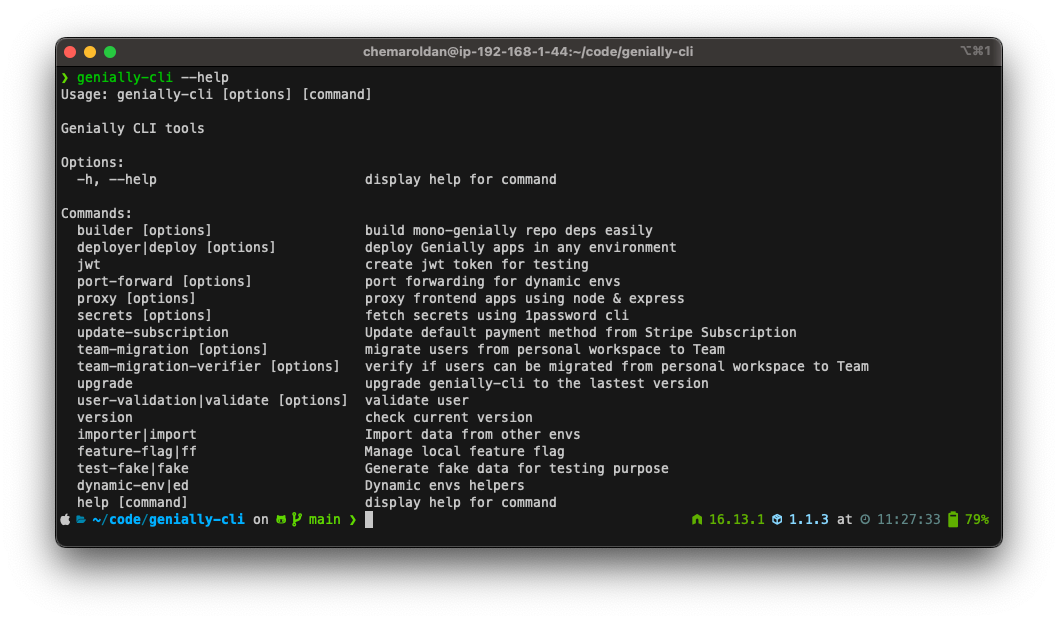Click the 'validate user' description
This screenshot has width=1058, height=621.
tap(416, 400)
